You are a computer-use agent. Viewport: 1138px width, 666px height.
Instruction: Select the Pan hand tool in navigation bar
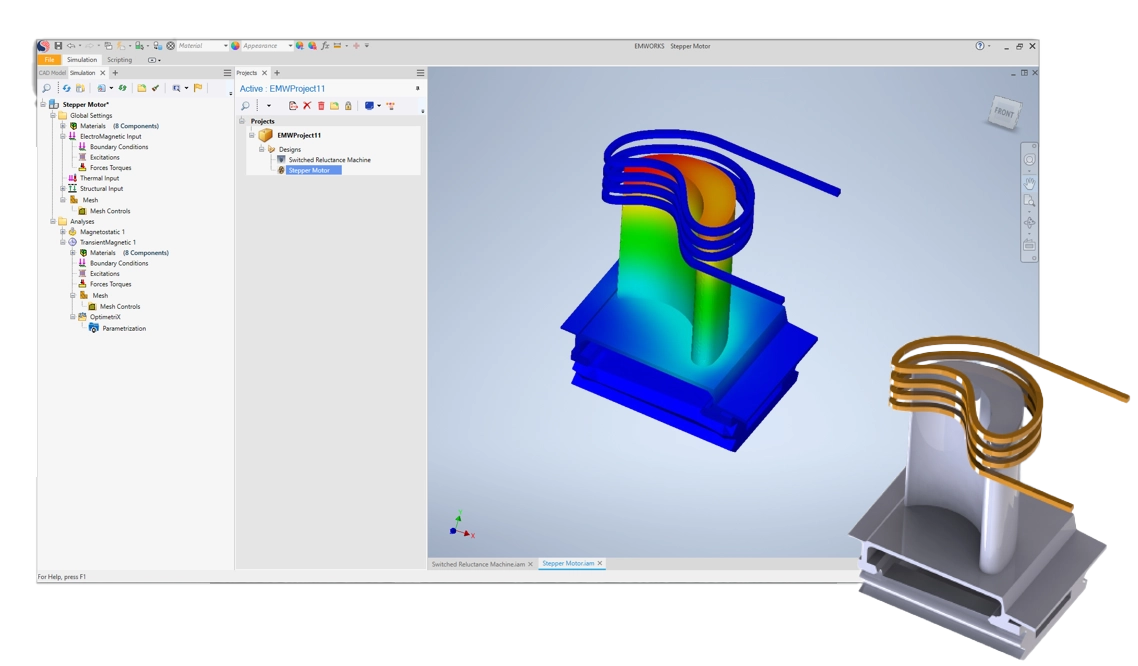(x=1029, y=184)
